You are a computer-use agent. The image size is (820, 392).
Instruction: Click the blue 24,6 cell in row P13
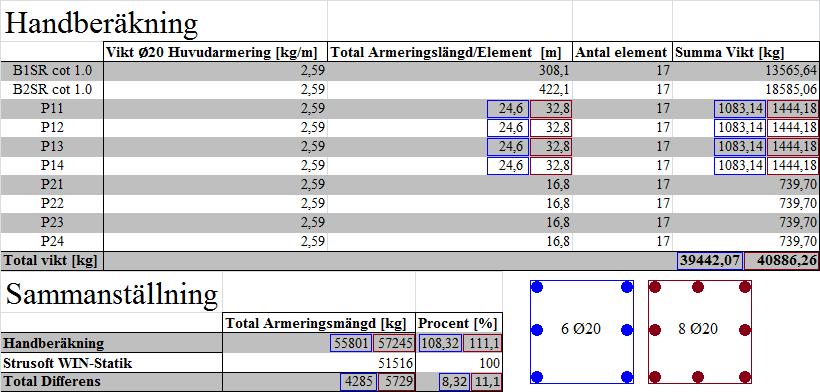tap(508, 147)
